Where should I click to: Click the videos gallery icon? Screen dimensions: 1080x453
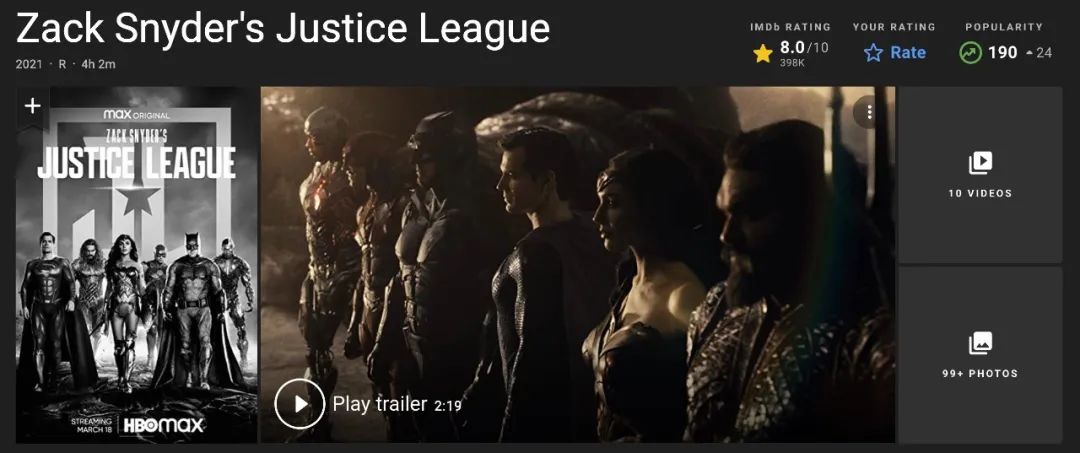pyautogui.click(x=980, y=163)
